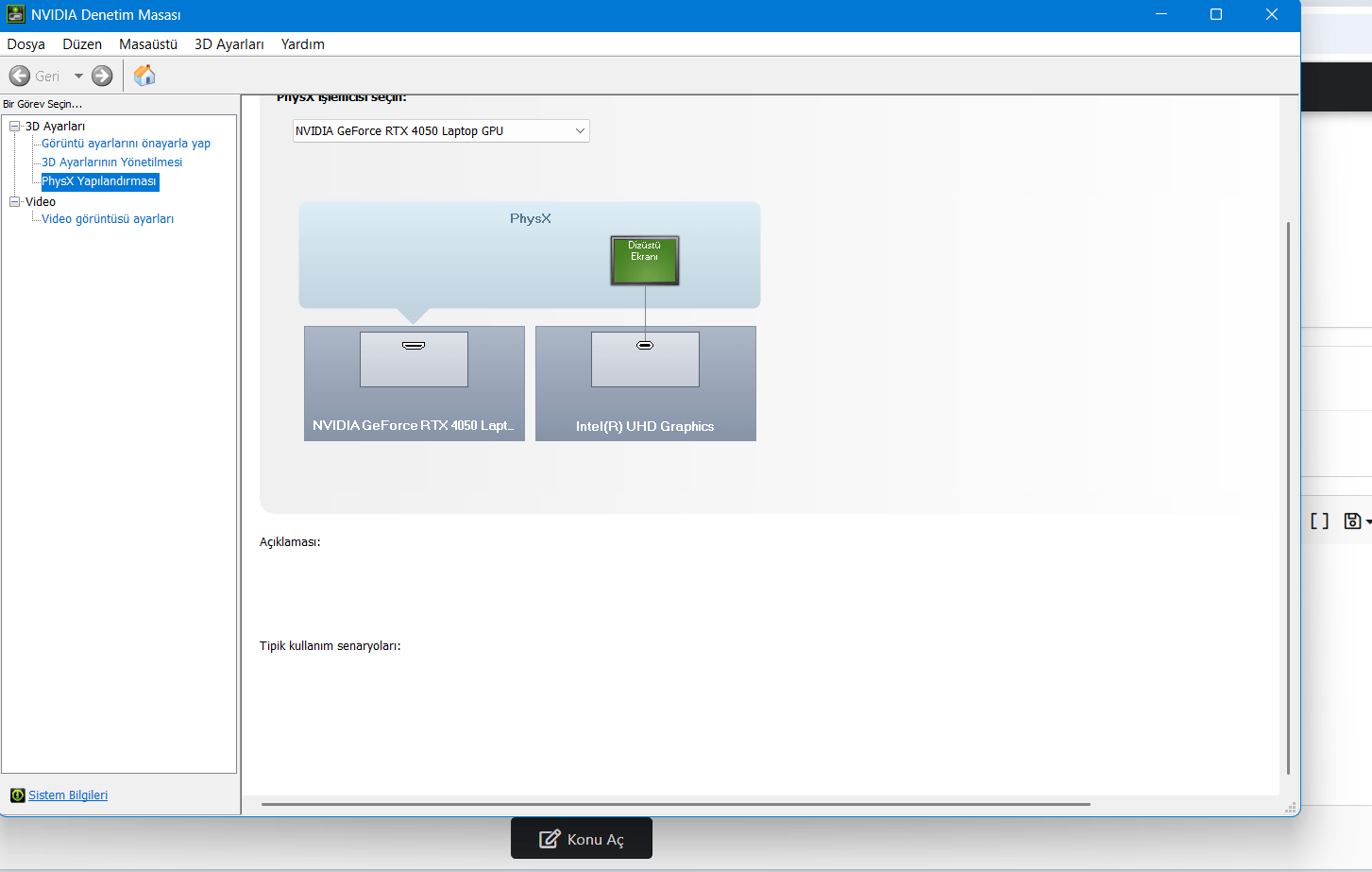
Task: Click the brackets icon in background window
Action: click(1320, 521)
